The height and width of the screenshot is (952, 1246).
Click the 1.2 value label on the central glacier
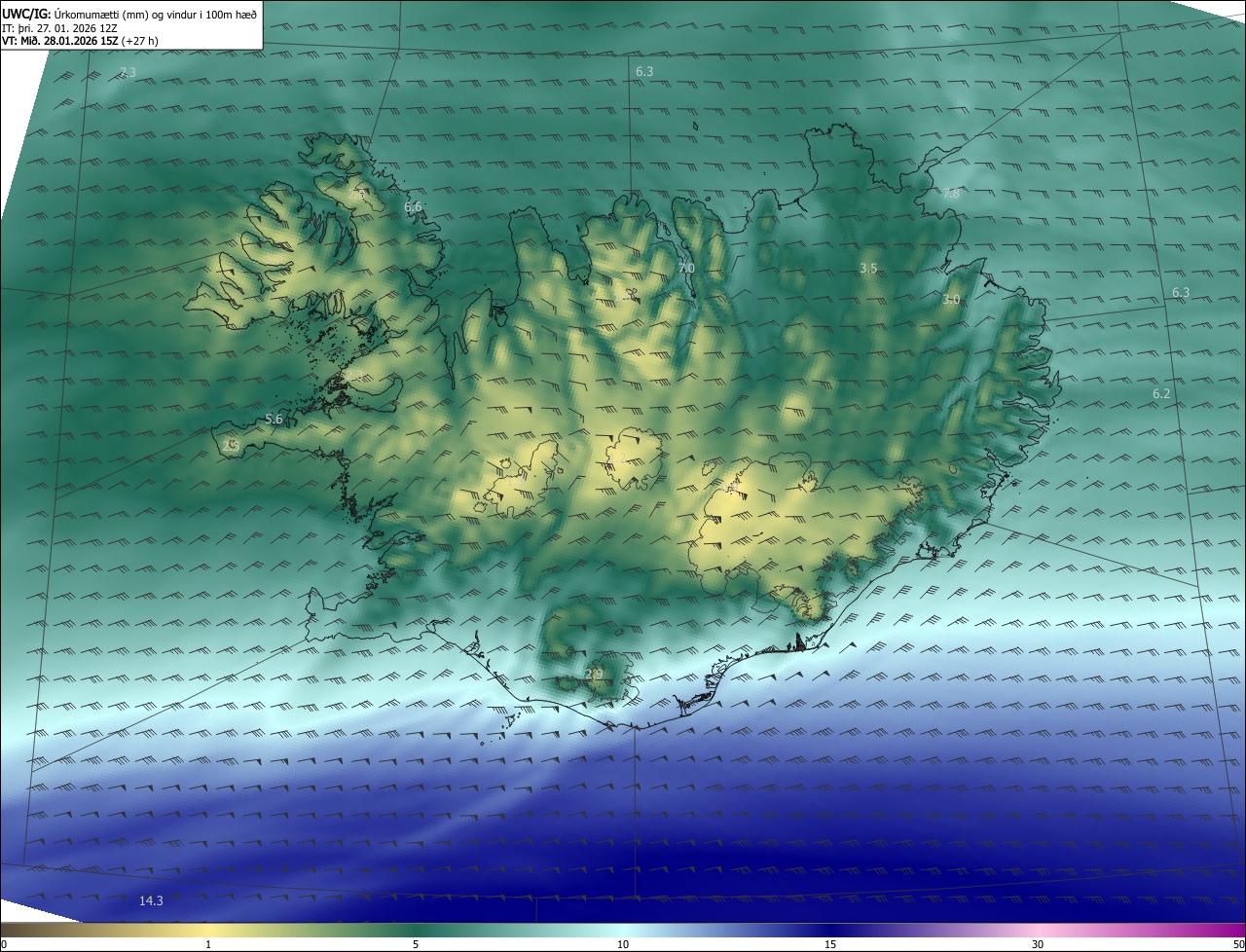tap(617, 458)
